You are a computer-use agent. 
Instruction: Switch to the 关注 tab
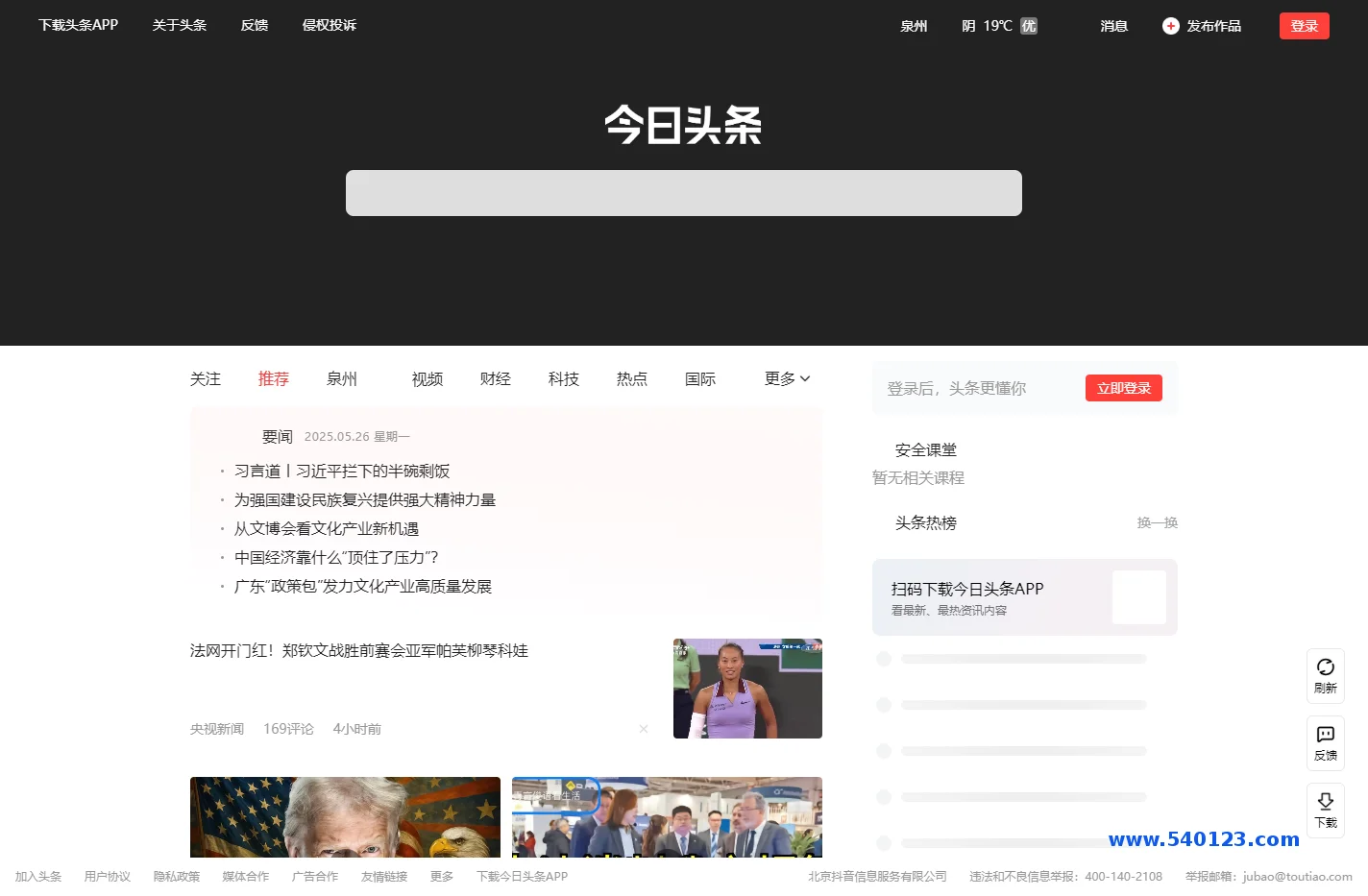pos(206,379)
